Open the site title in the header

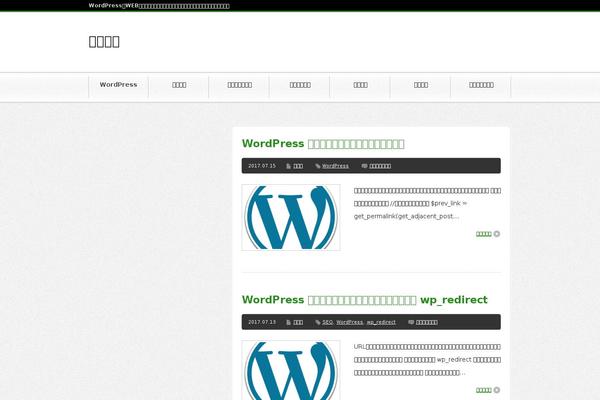click(x=104, y=41)
